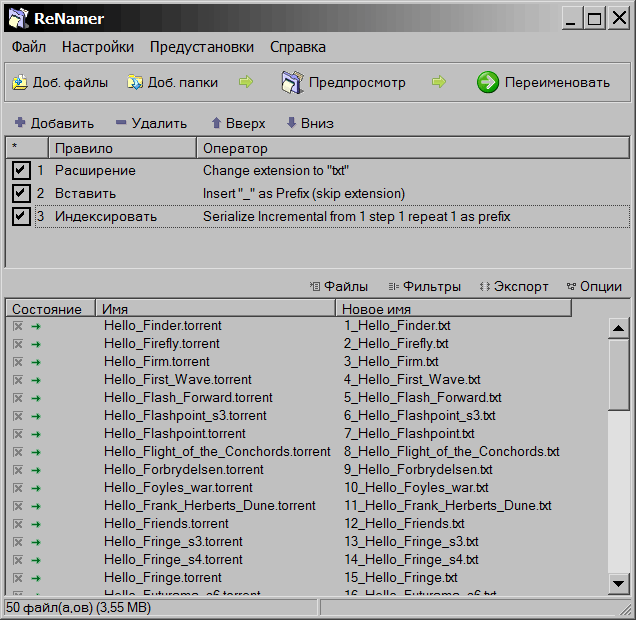The height and width of the screenshot is (620, 636).
Task: Click the Опции options button
Action: (x=594, y=286)
